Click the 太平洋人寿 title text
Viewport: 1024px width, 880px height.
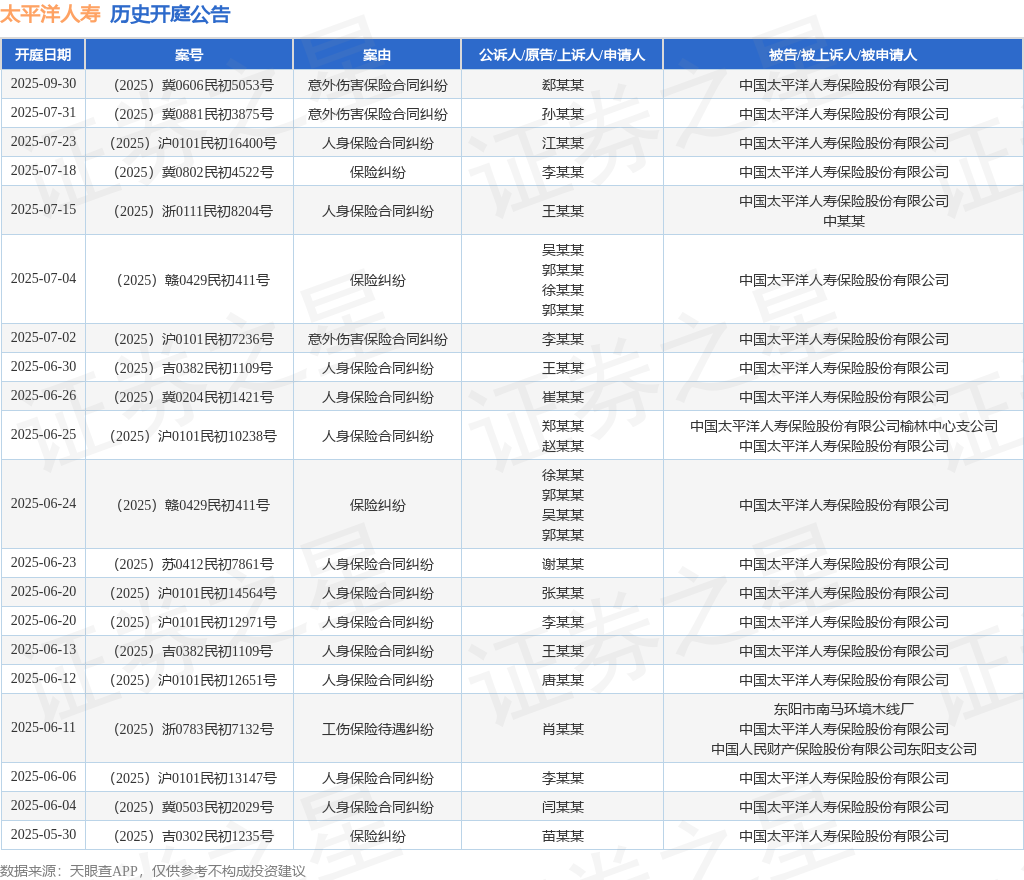(50, 14)
